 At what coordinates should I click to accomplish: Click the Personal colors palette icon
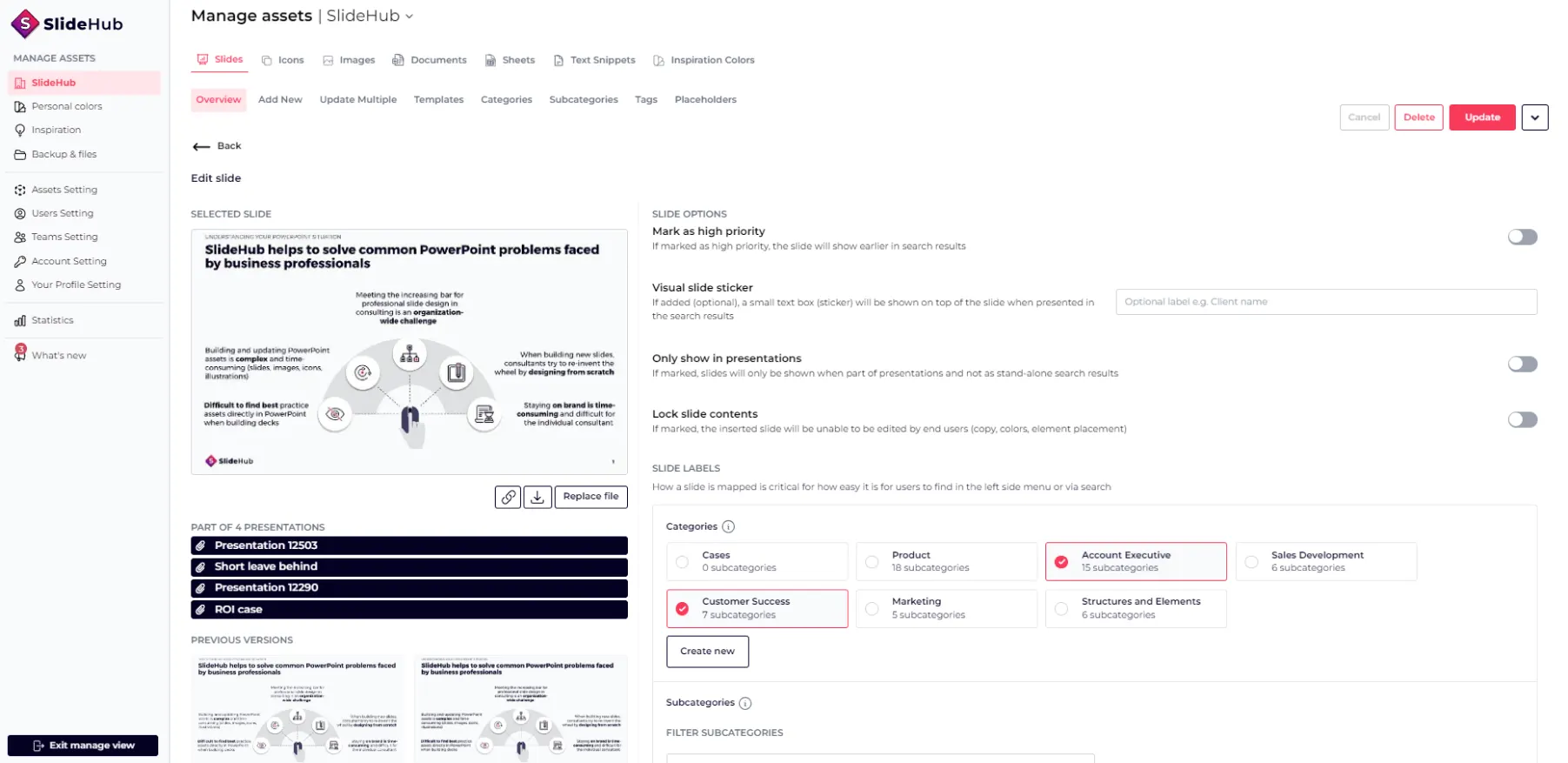click(x=20, y=106)
